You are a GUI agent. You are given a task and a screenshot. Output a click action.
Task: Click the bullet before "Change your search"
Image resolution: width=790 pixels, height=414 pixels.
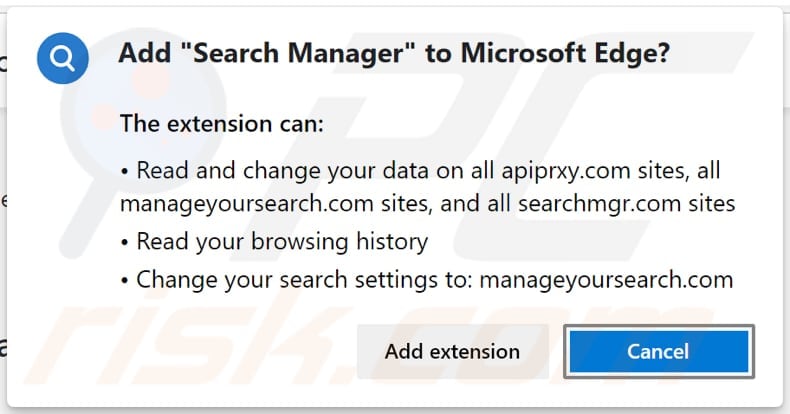coord(124,280)
